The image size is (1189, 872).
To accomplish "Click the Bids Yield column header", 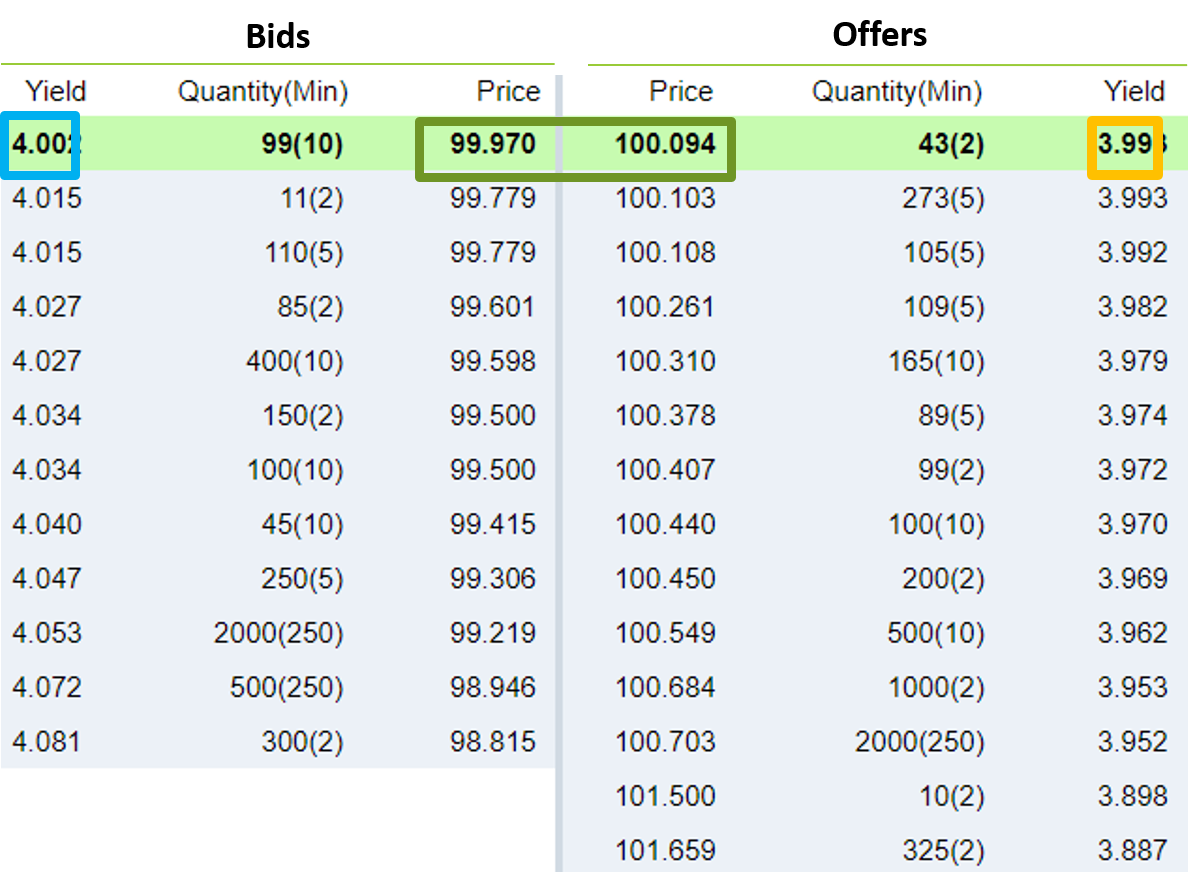I will (55, 91).
